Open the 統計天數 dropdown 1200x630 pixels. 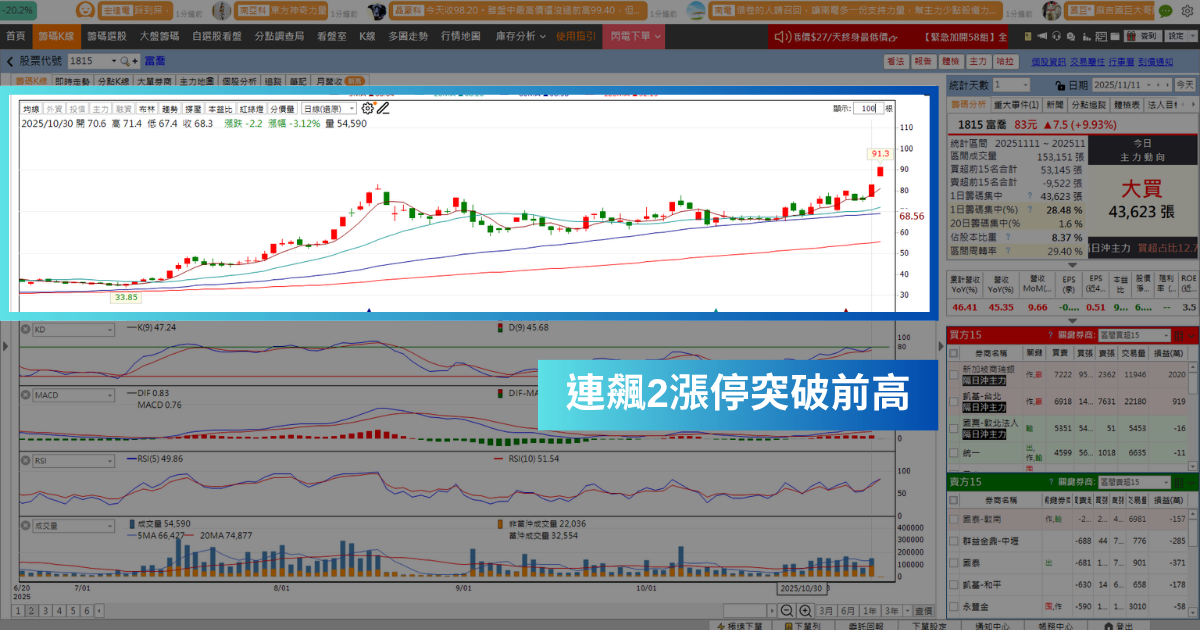(1011, 85)
